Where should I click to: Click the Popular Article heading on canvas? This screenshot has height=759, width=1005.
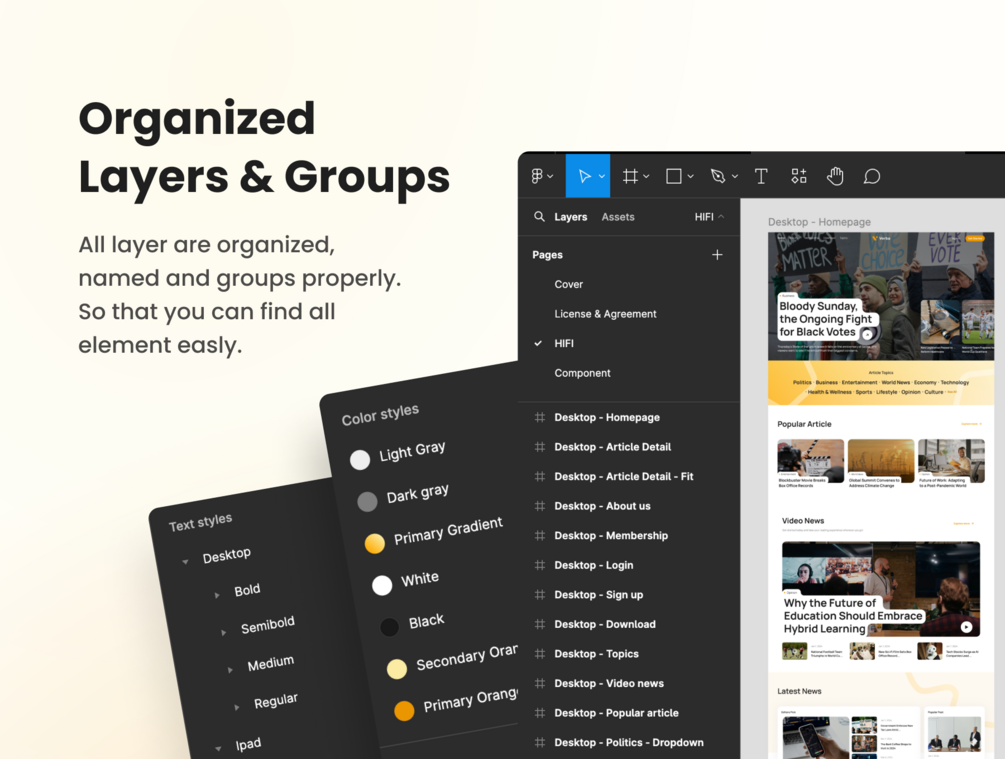click(x=804, y=424)
